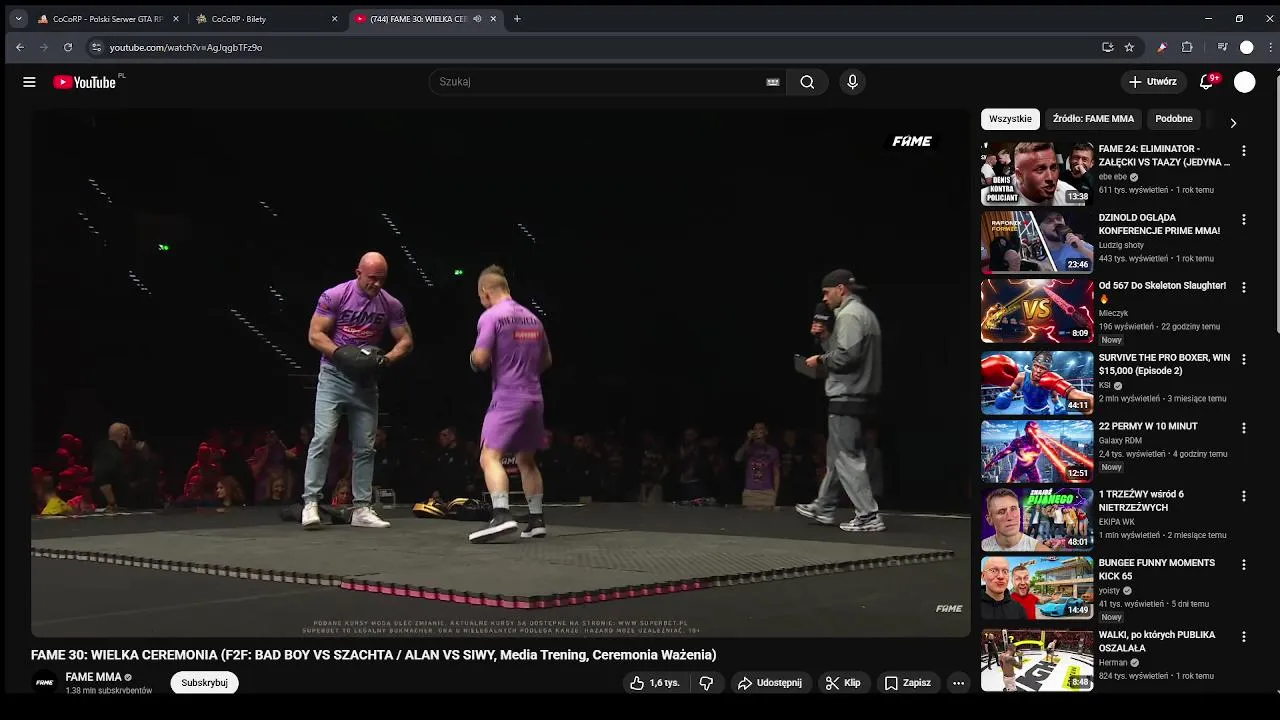
Task: Share the video with Udostępnij
Action: (x=769, y=683)
